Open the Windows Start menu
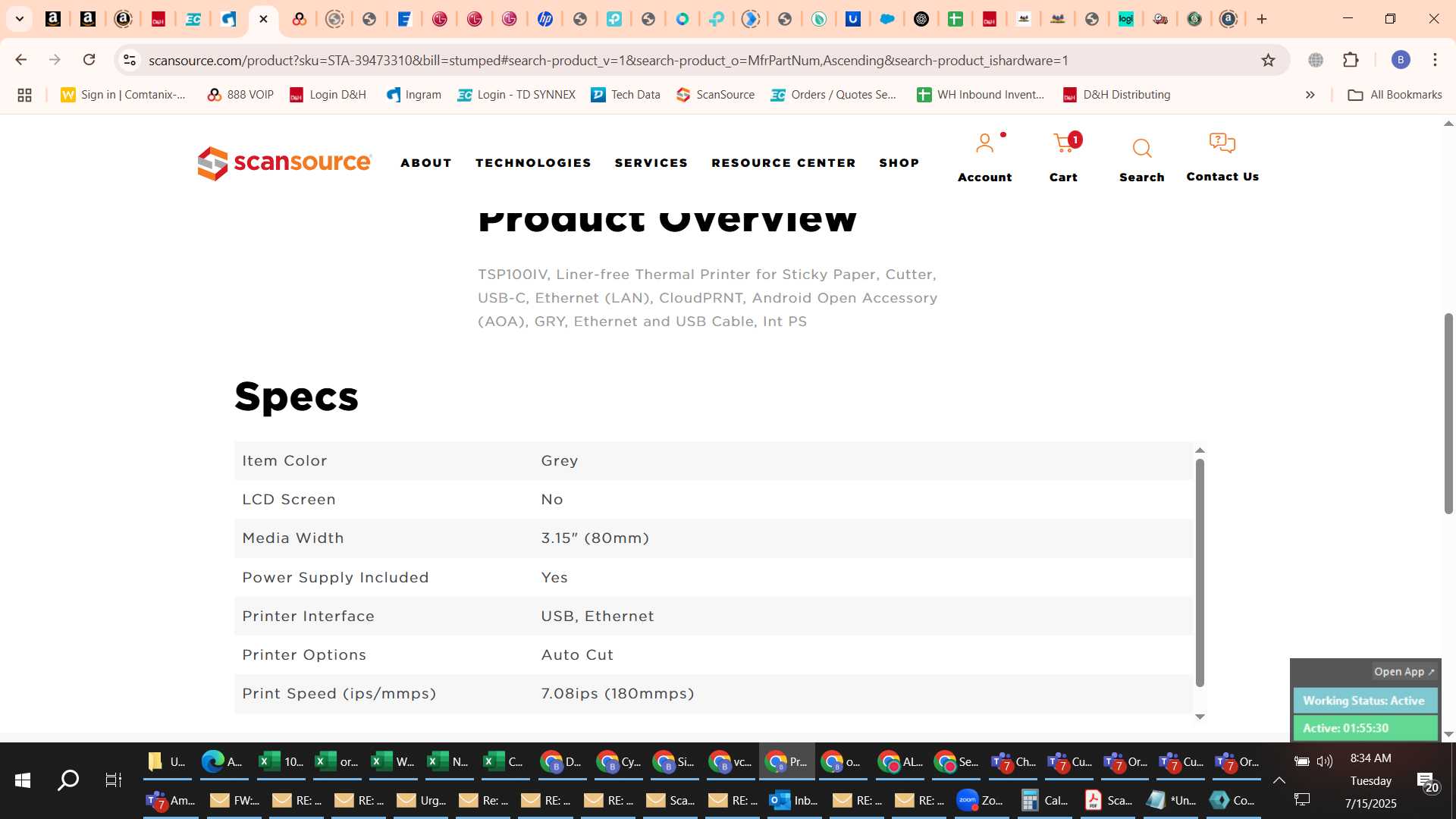 [x=23, y=780]
